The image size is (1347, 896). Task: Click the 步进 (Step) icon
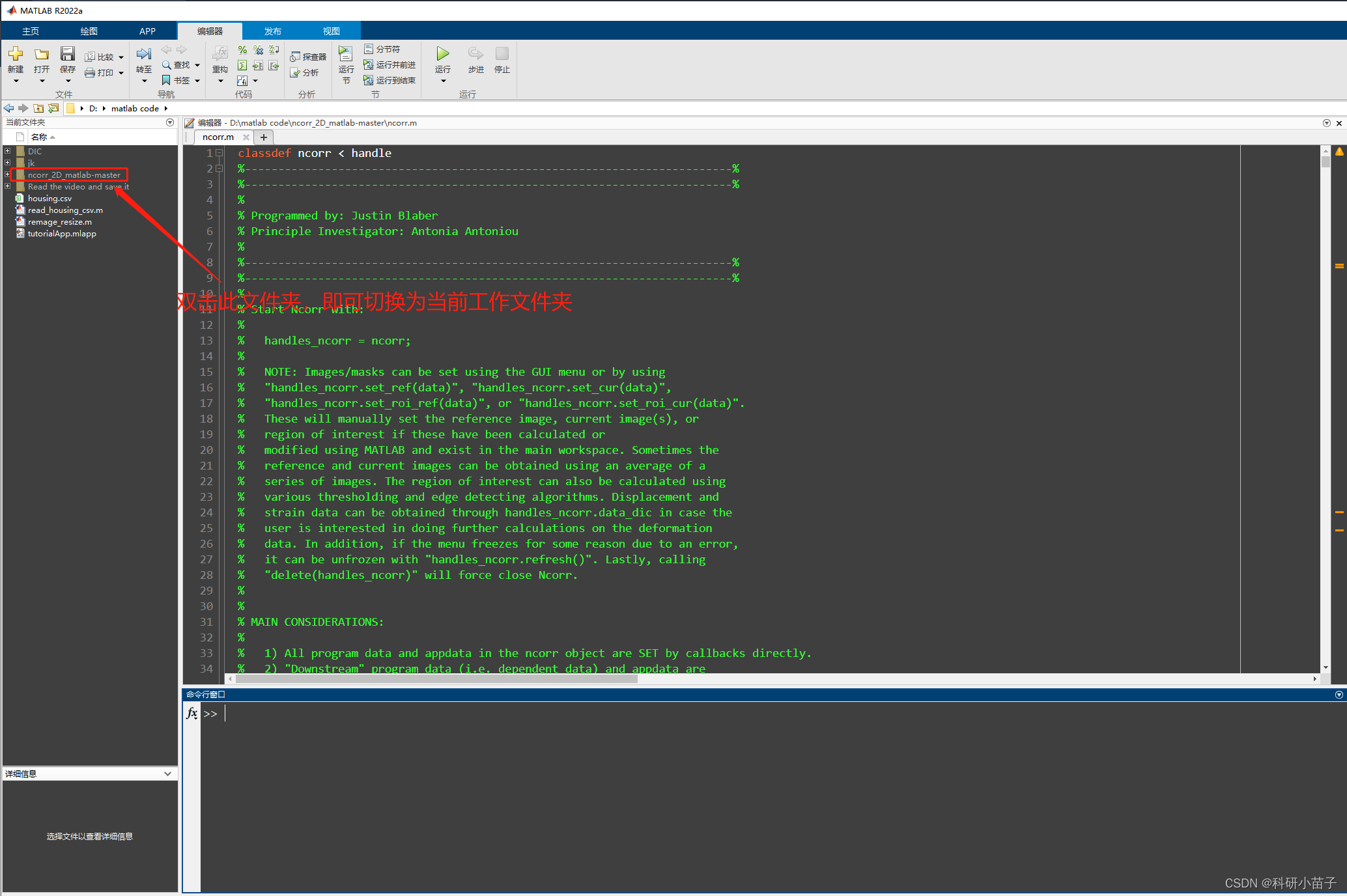[x=476, y=53]
